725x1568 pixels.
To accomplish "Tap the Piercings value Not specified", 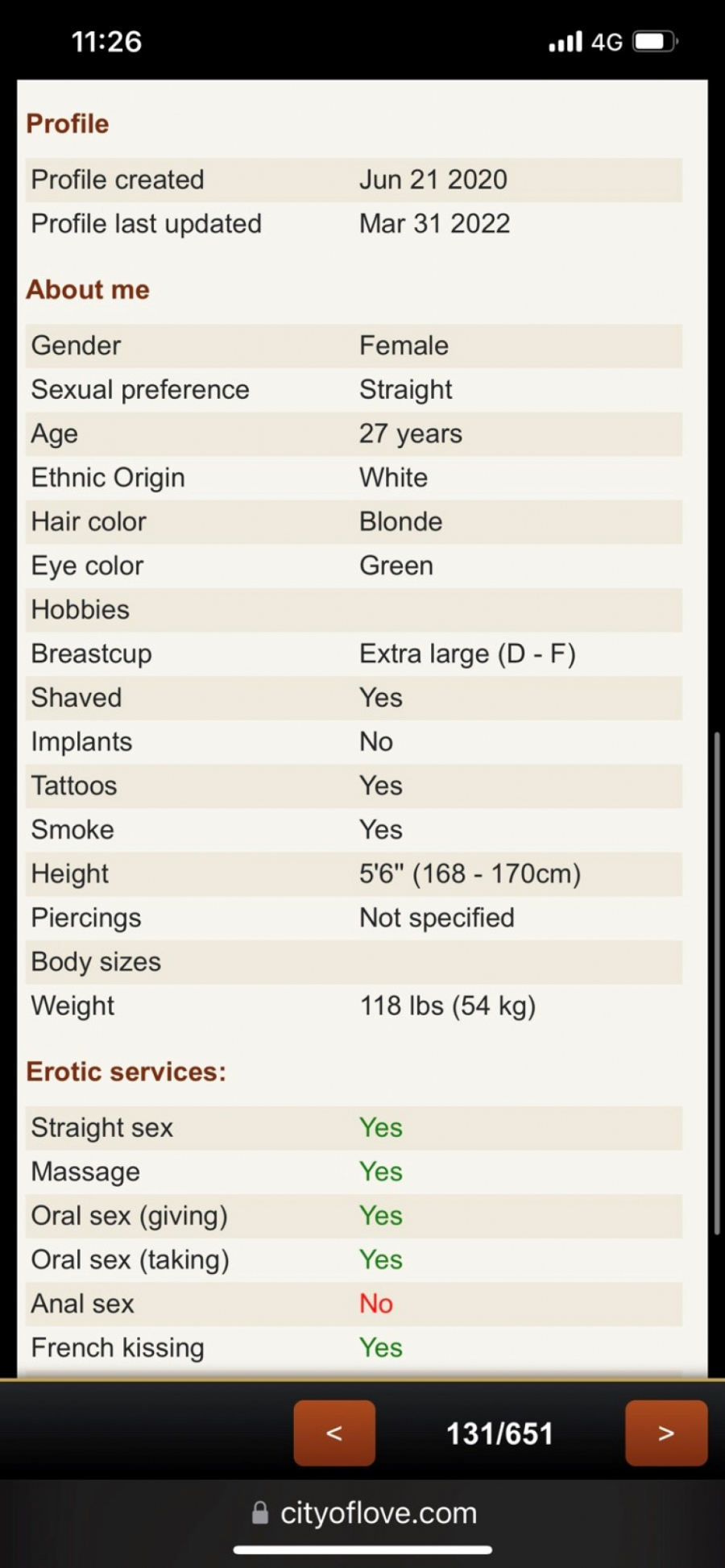I will 437,918.
